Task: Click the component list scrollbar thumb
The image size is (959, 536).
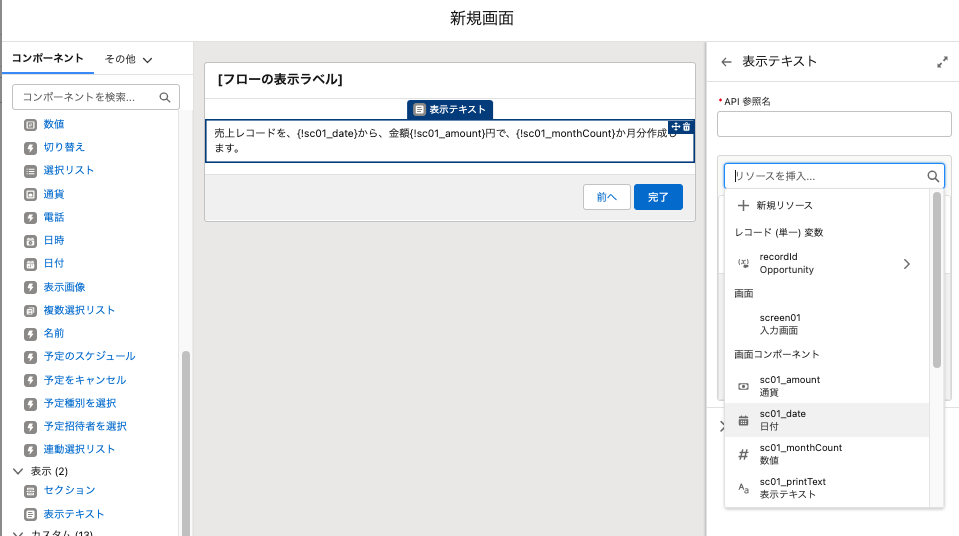Action: pos(186,443)
